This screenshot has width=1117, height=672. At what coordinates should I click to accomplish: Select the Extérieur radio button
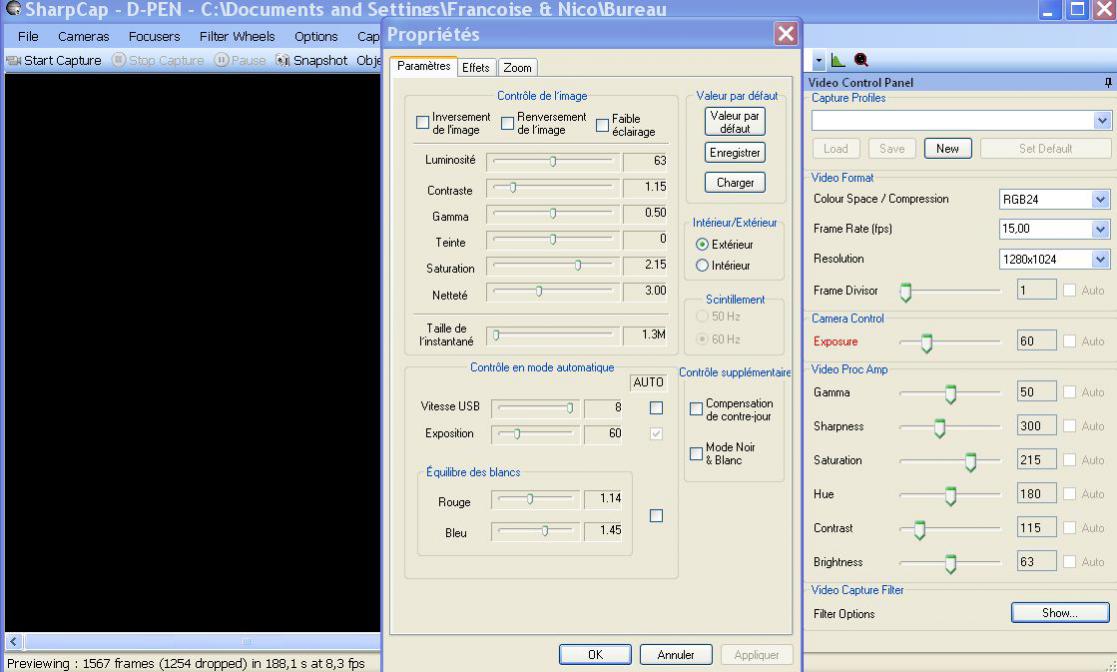[702, 244]
